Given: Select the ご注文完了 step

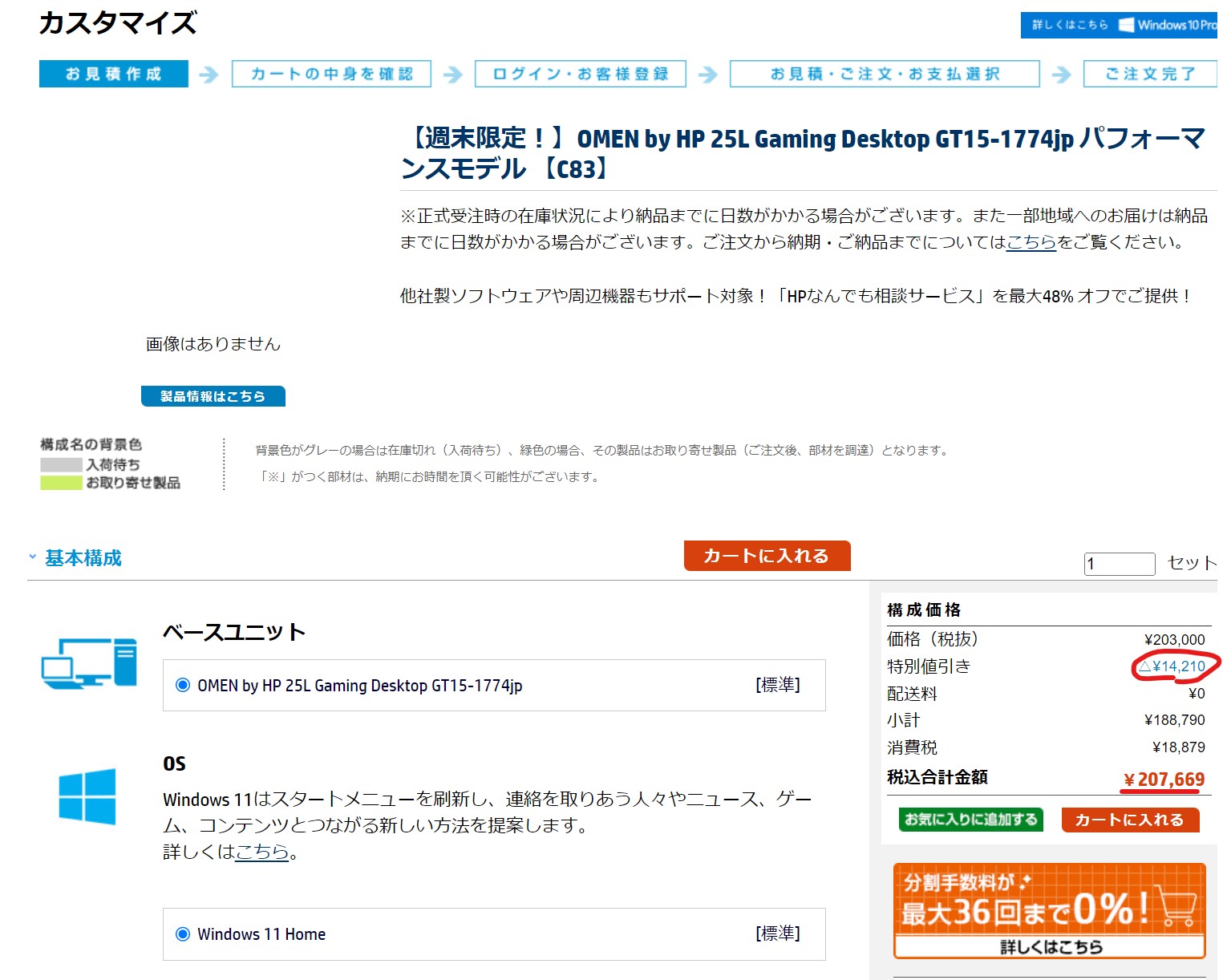Looking at the screenshot, I should click(1150, 74).
